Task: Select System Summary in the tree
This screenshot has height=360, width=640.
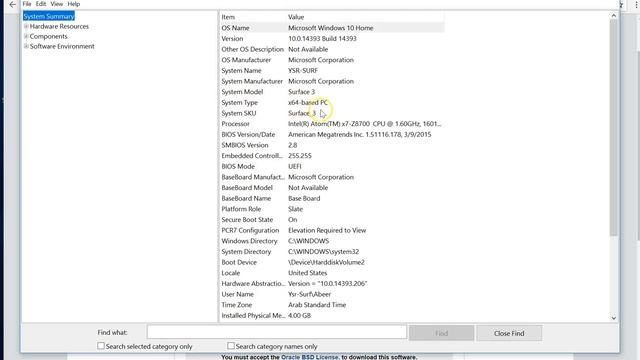Action: click(49, 16)
